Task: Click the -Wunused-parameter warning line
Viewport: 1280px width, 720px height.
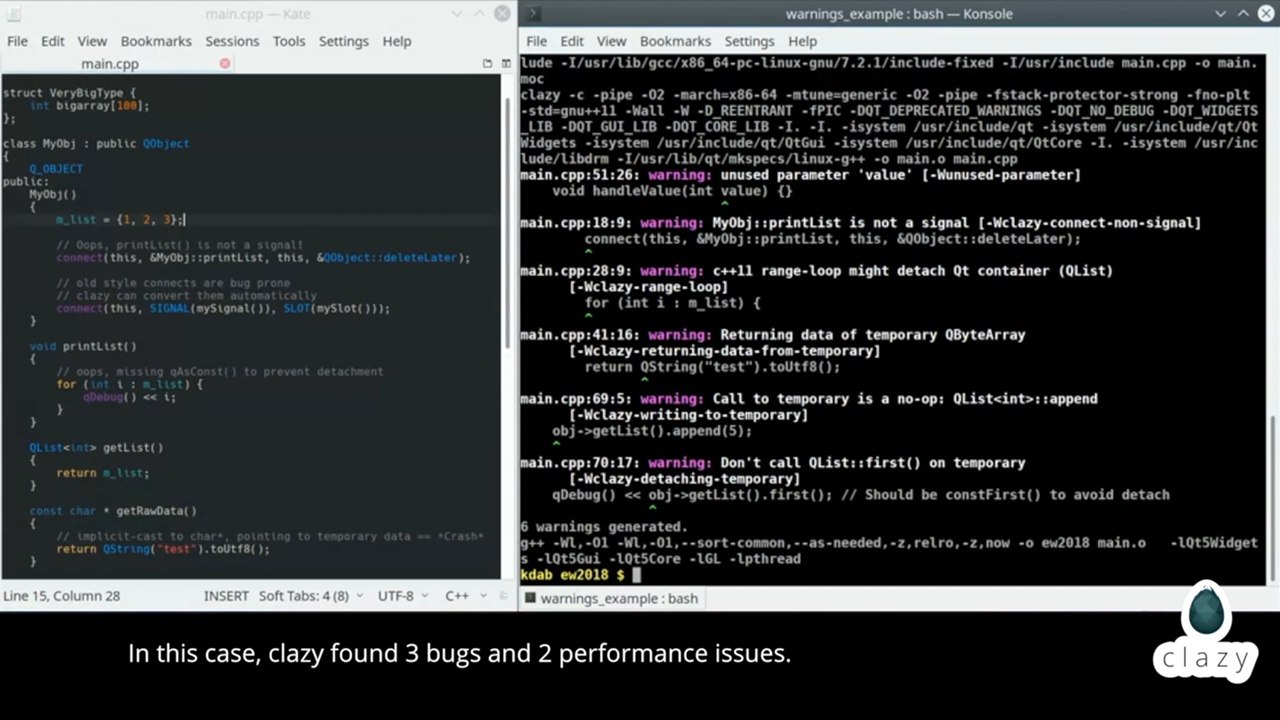Action: [x=800, y=175]
